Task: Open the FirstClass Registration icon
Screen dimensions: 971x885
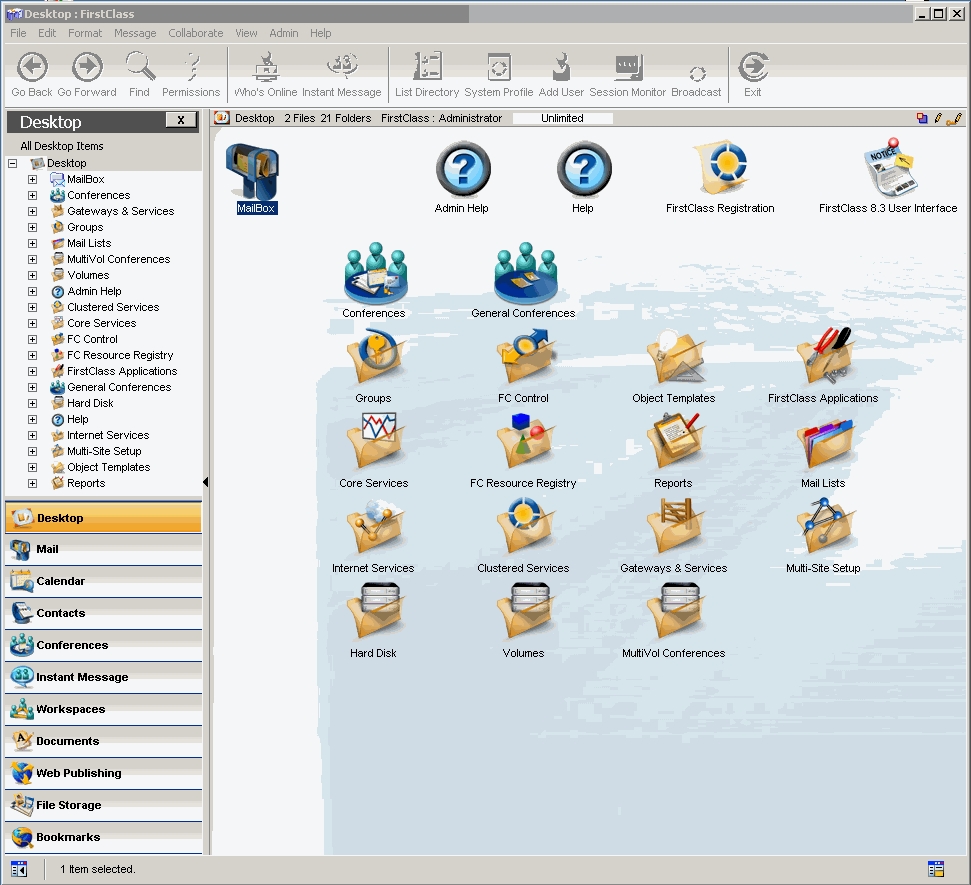Action: 720,170
